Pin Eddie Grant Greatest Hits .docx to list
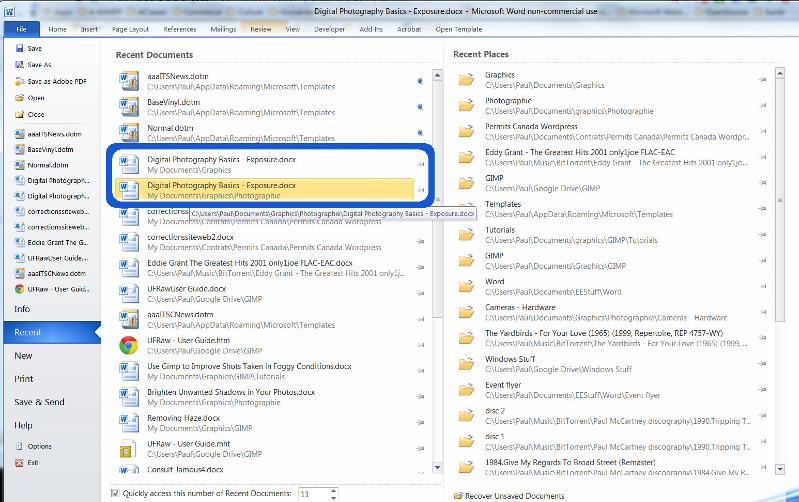 tap(420, 268)
